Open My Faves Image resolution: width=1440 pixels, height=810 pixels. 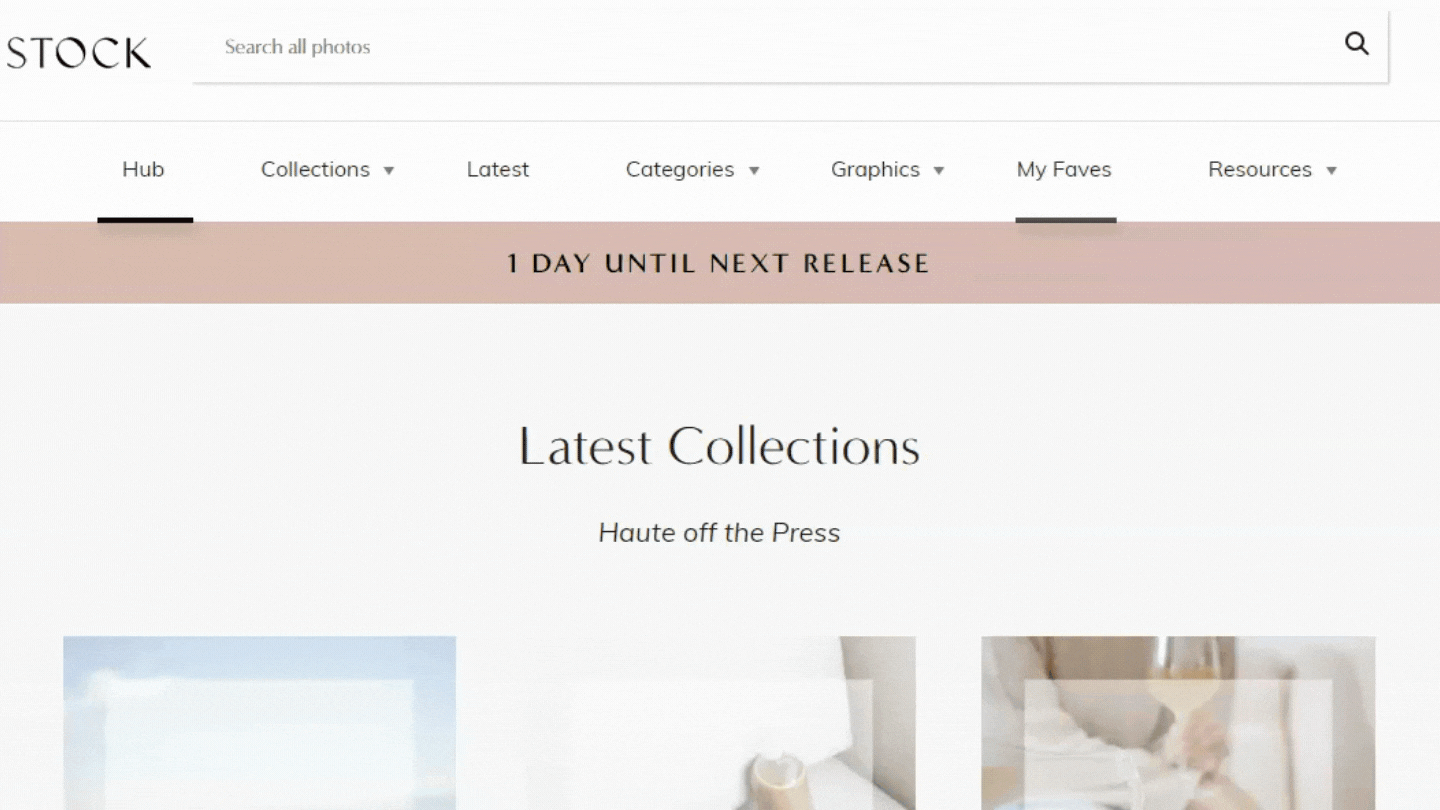pyautogui.click(x=1064, y=170)
